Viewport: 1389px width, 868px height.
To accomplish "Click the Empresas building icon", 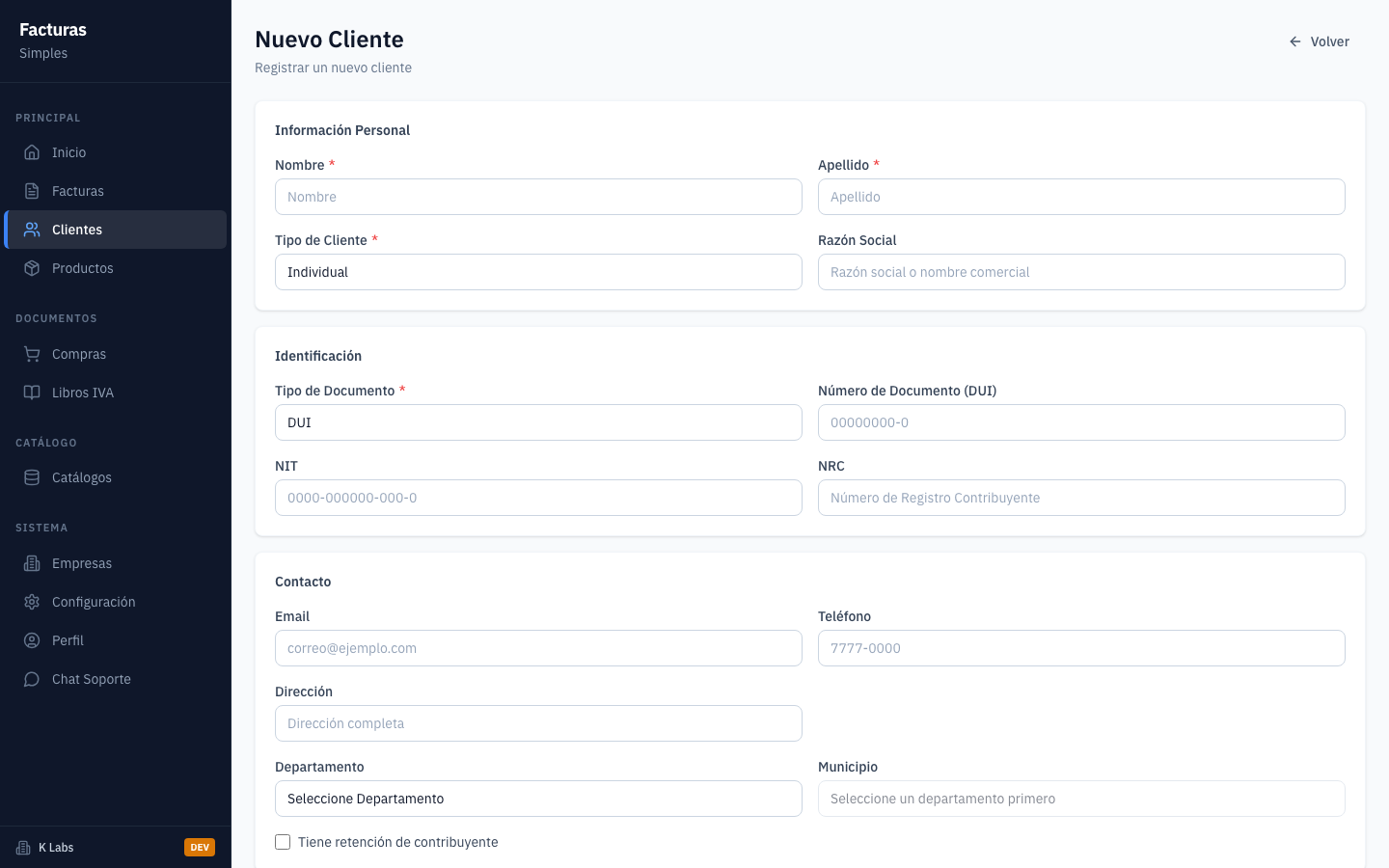I will pyautogui.click(x=32, y=563).
